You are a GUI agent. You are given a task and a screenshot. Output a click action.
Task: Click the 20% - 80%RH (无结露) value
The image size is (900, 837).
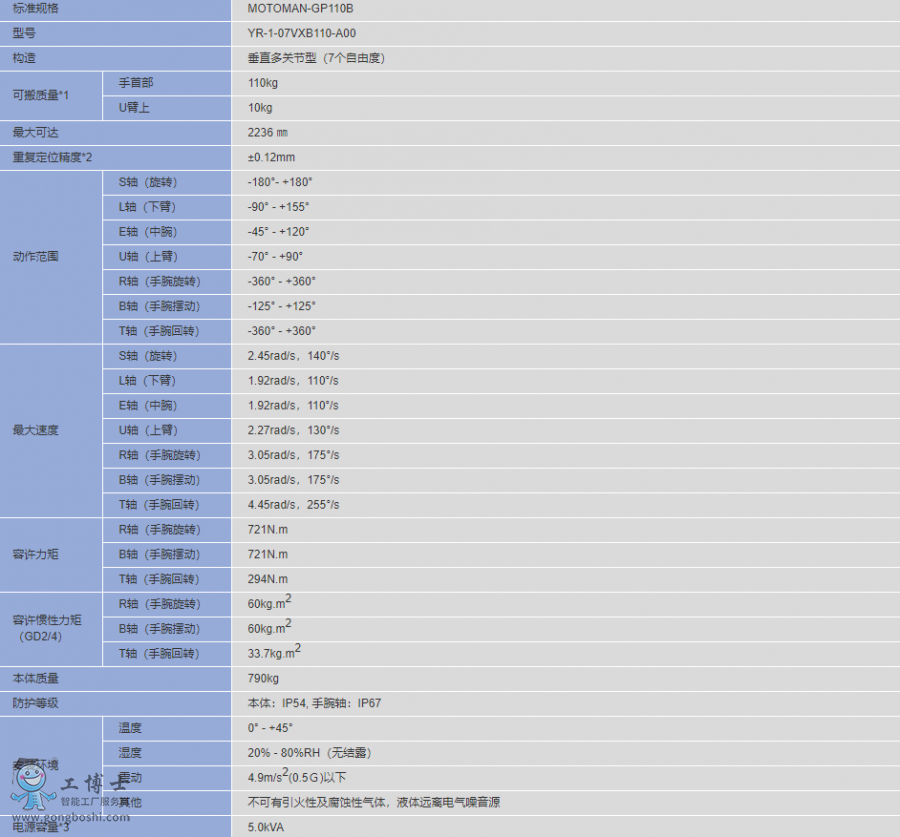pos(310,752)
